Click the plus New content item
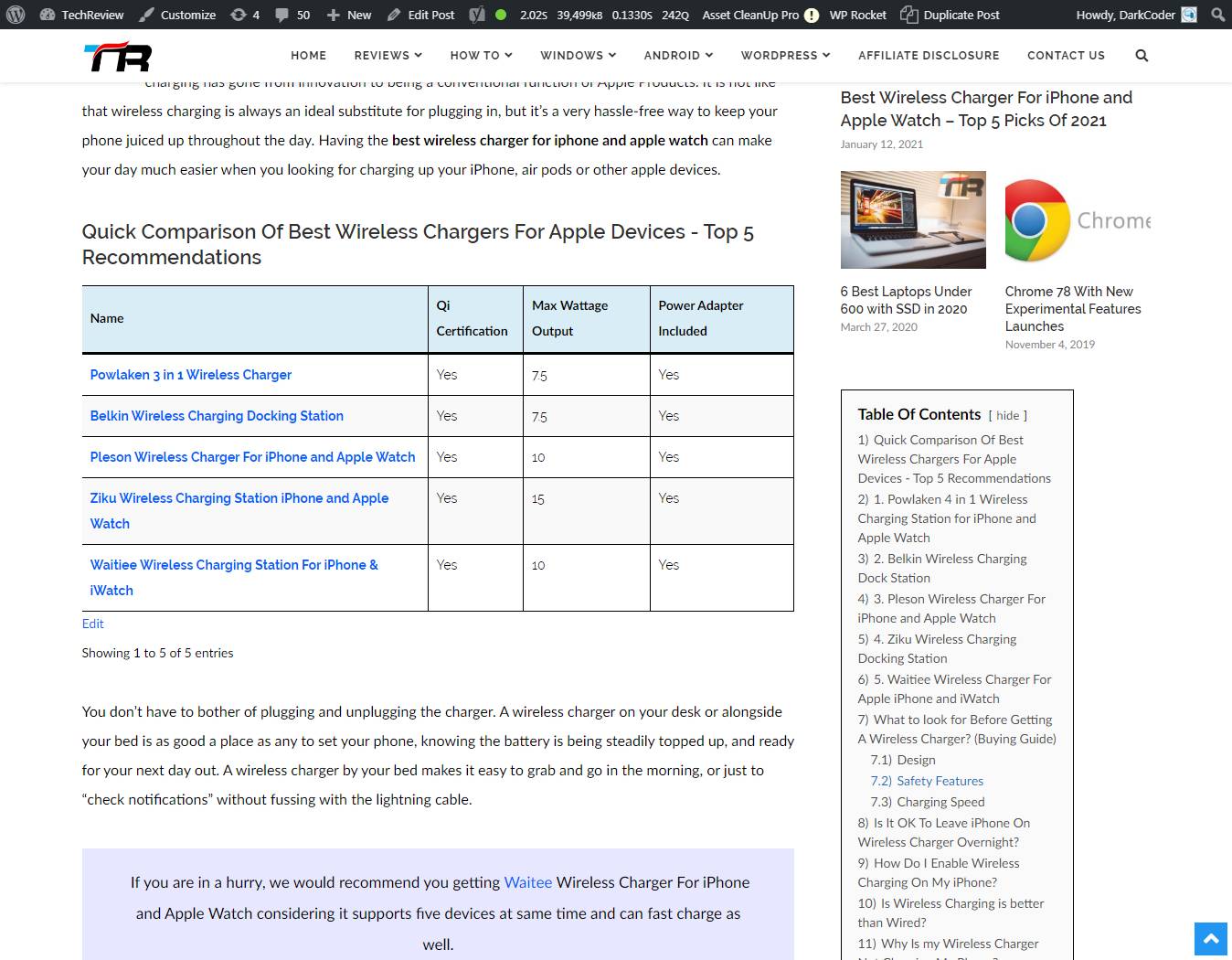This screenshot has height=960, width=1232. 349,15
